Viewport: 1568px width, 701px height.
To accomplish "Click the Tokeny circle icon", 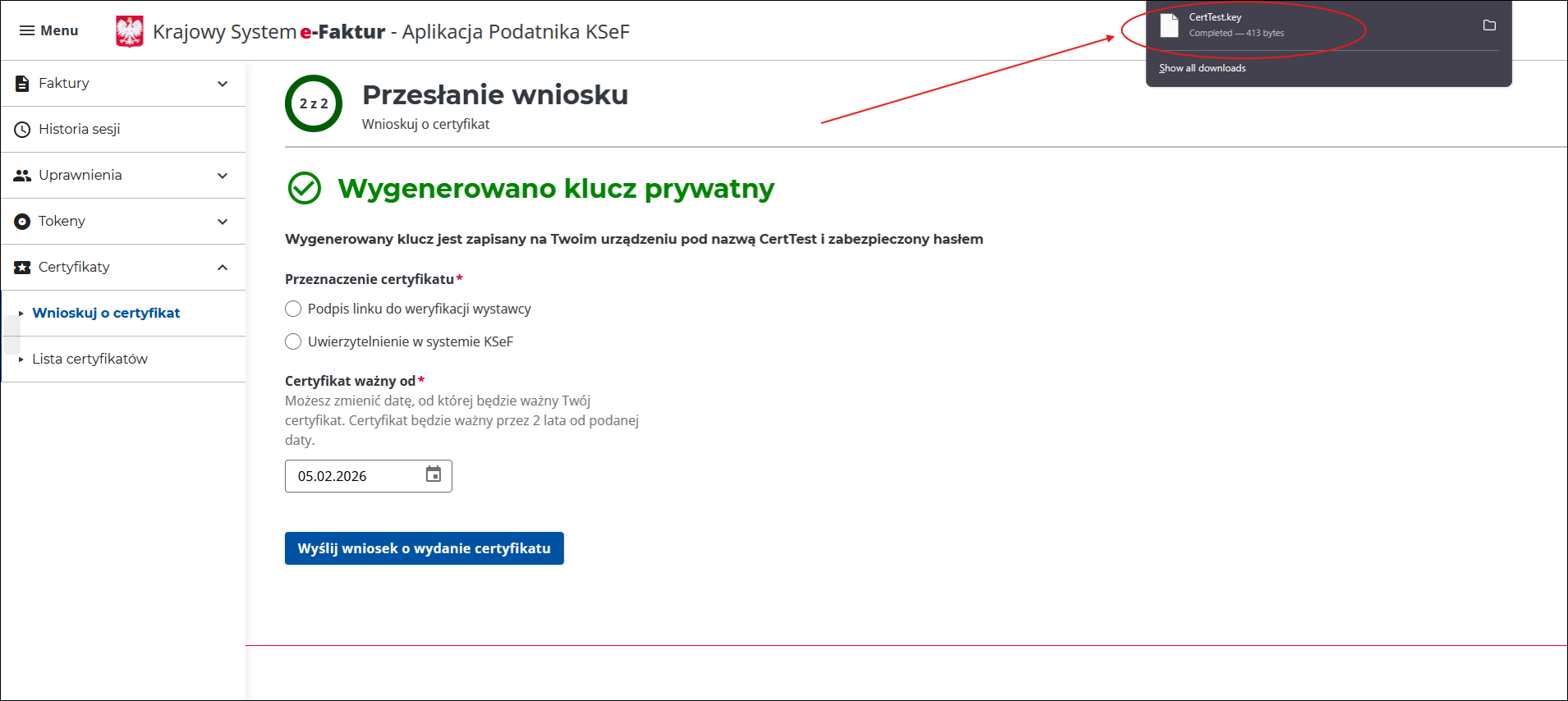I will tap(22, 221).
